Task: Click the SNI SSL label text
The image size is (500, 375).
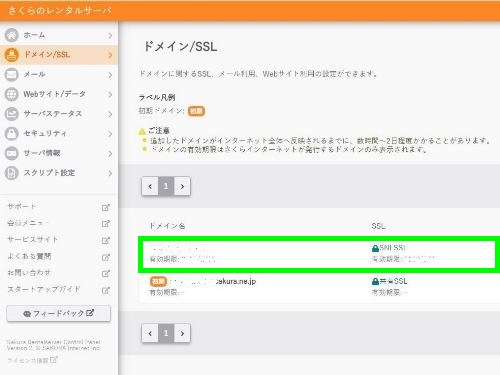Action: point(393,248)
